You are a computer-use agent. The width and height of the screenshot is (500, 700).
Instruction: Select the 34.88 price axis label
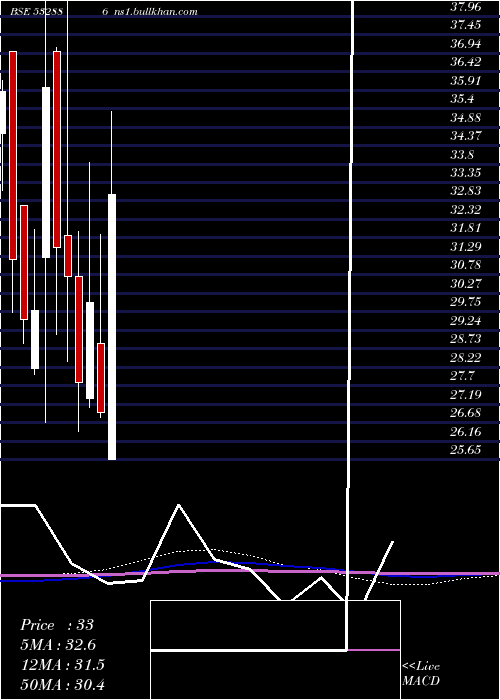click(x=466, y=118)
